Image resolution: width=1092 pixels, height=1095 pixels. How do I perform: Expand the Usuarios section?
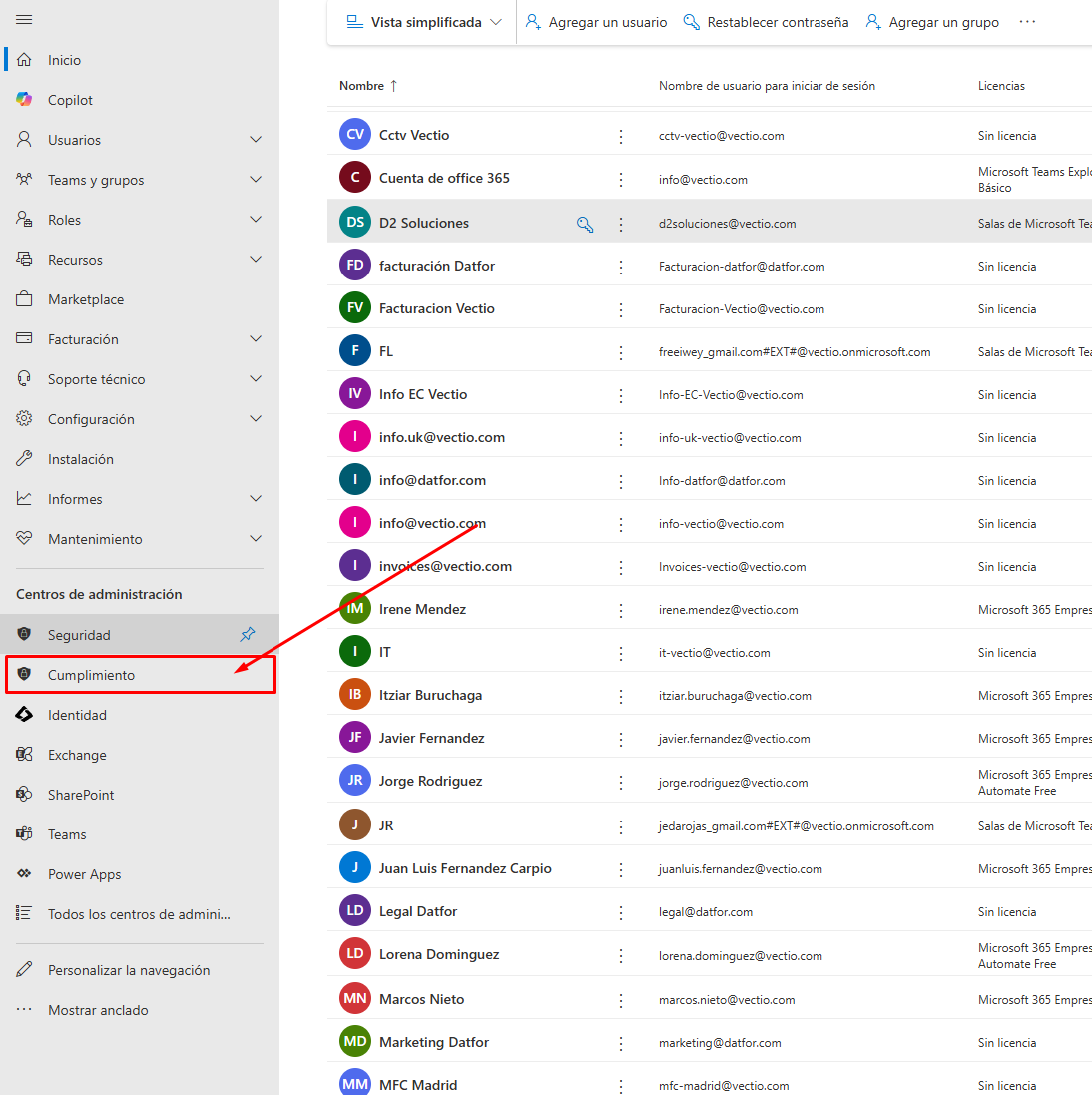256,140
